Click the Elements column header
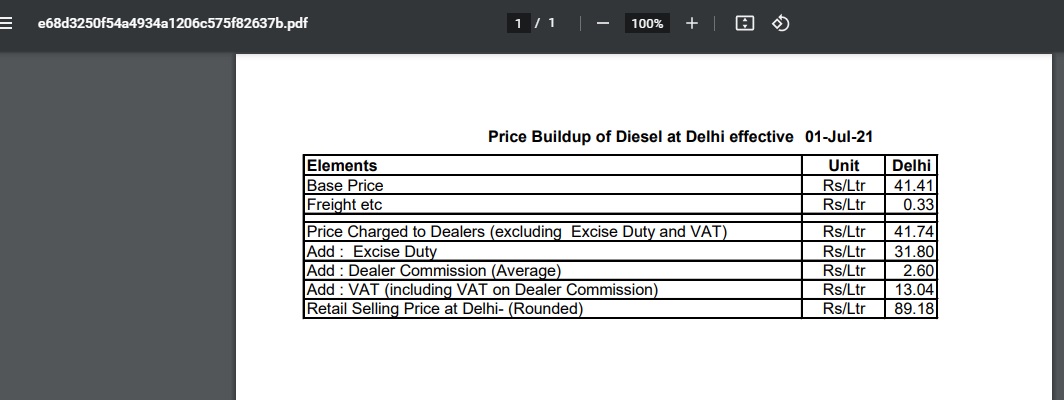Viewport: 1064px width, 400px height. pyautogui.click(x=341, y=166)
